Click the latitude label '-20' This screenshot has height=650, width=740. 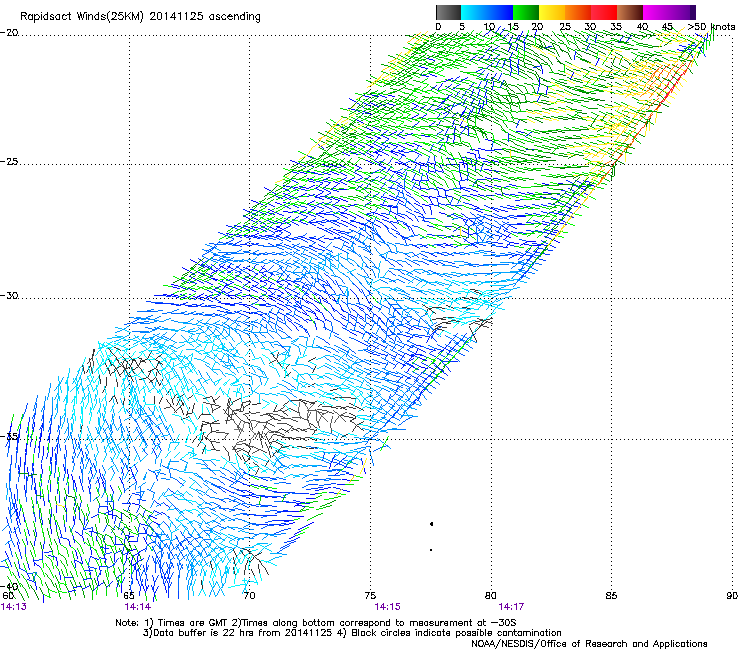pos(9,33)
